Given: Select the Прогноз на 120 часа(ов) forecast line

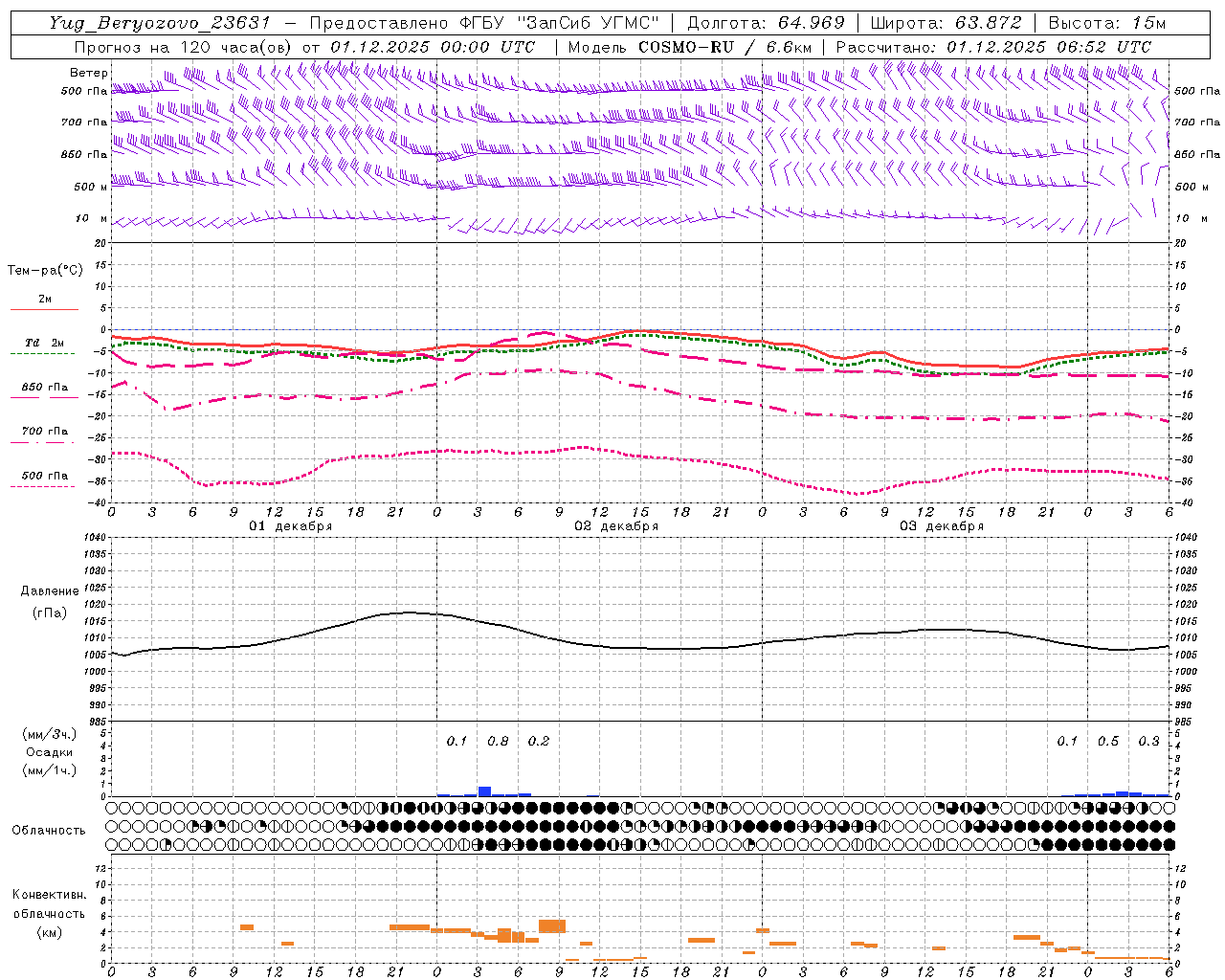Looking at the screenshot, I should click(x=304, y=47).
